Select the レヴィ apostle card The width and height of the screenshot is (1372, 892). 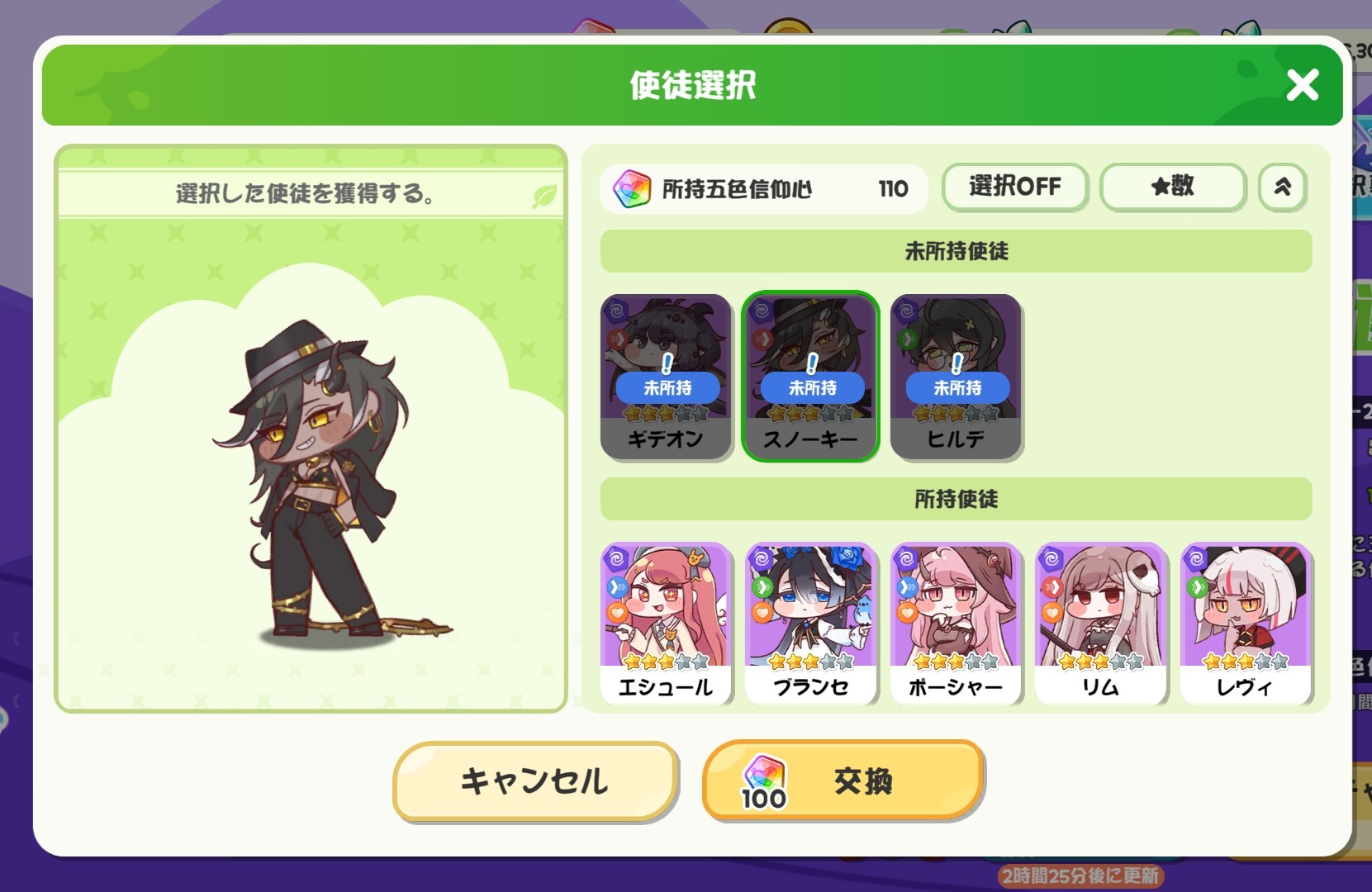[1246, 624]
